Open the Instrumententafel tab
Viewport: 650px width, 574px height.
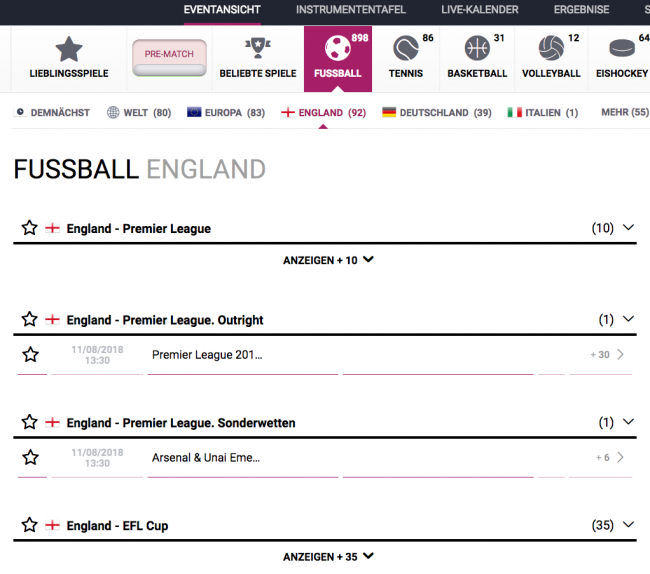click(351, 10)
